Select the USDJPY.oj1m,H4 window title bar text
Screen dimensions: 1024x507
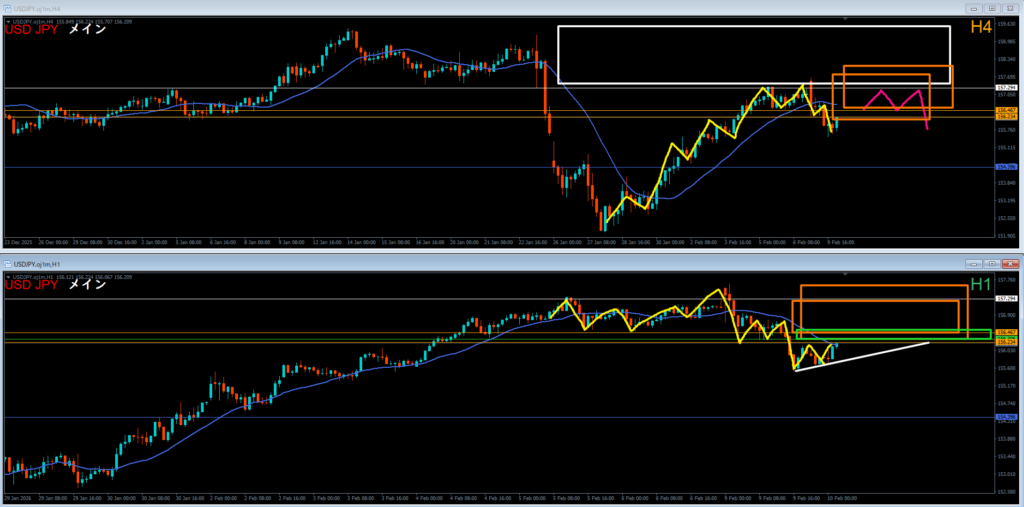point(37,8)
